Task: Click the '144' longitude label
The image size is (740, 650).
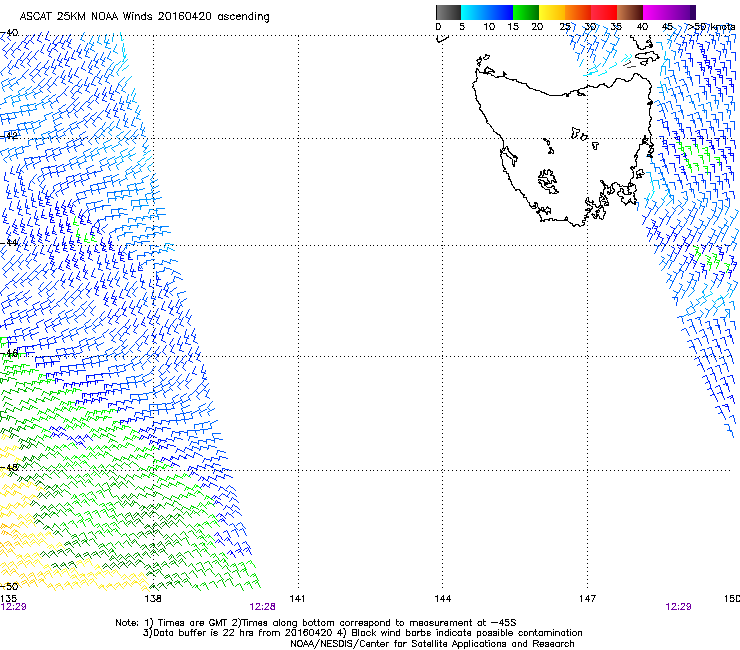Action: (443, 599)
